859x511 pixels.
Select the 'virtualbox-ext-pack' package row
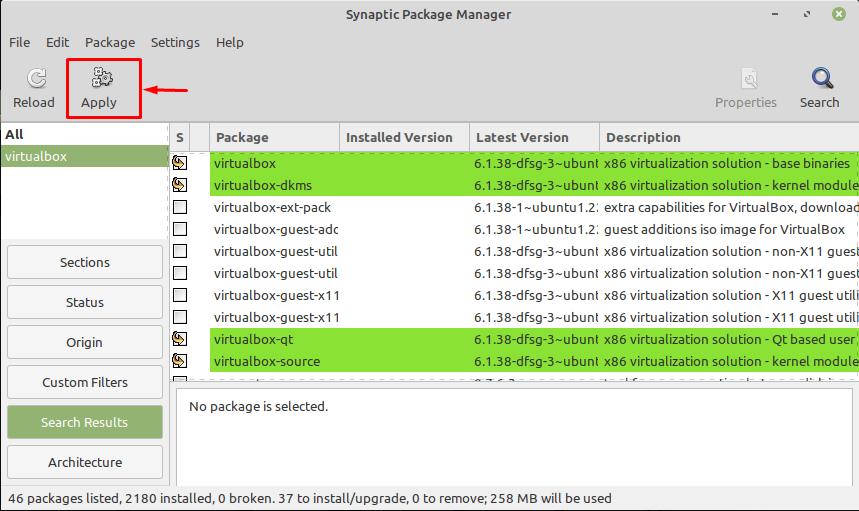tap(514, 207)
